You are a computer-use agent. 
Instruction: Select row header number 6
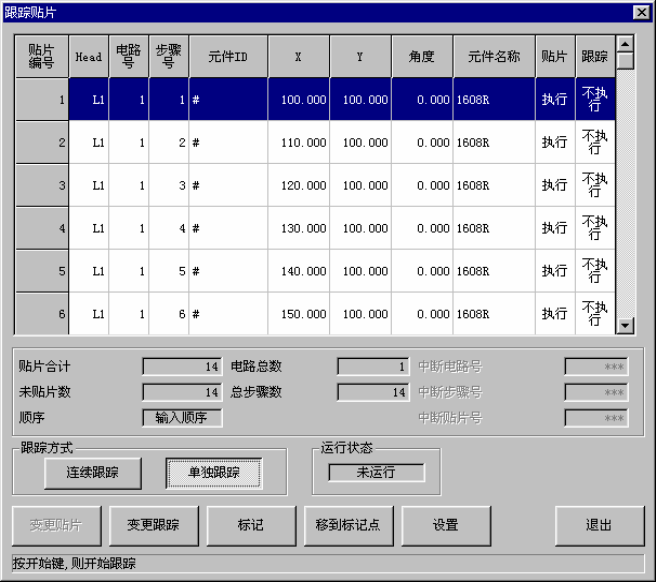(x=42, y=314)
